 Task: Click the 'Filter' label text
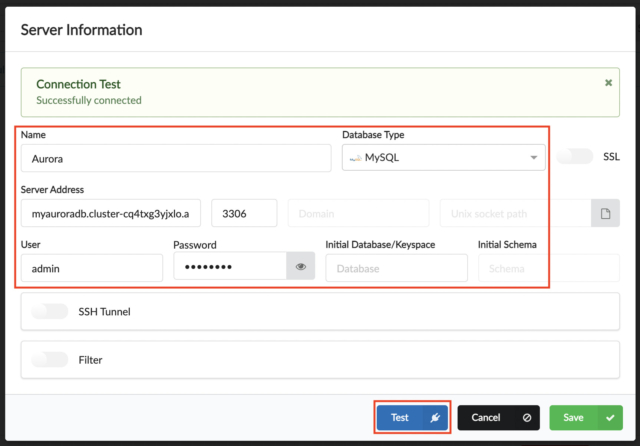click(x=90, y=360)
